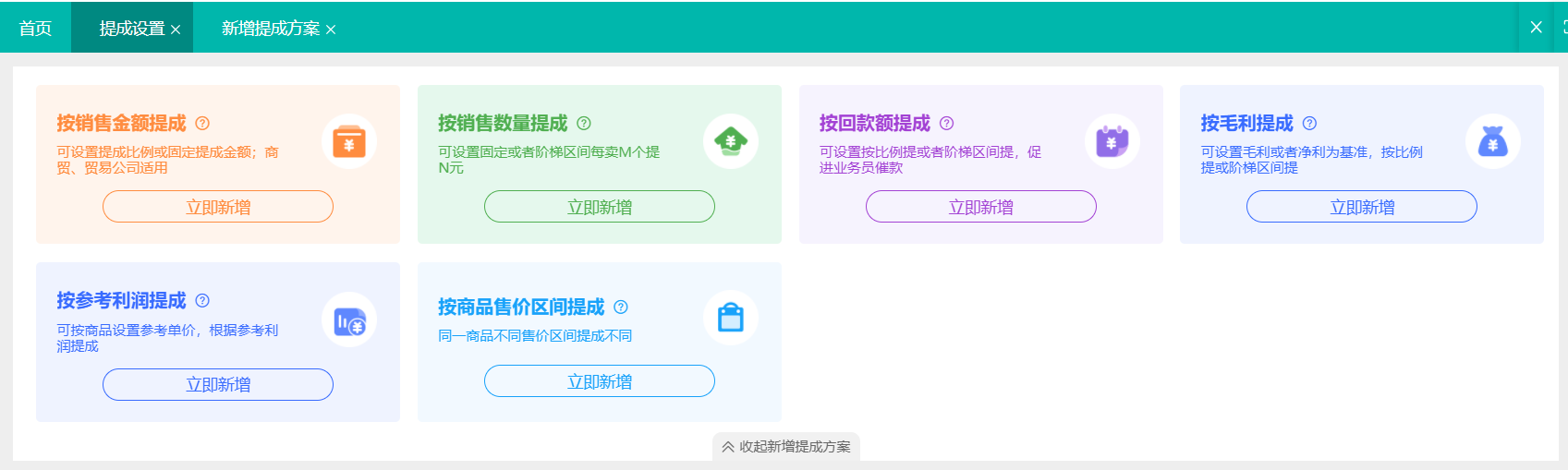Collapse the 收起新增提成方案 panel

(786, 447)
